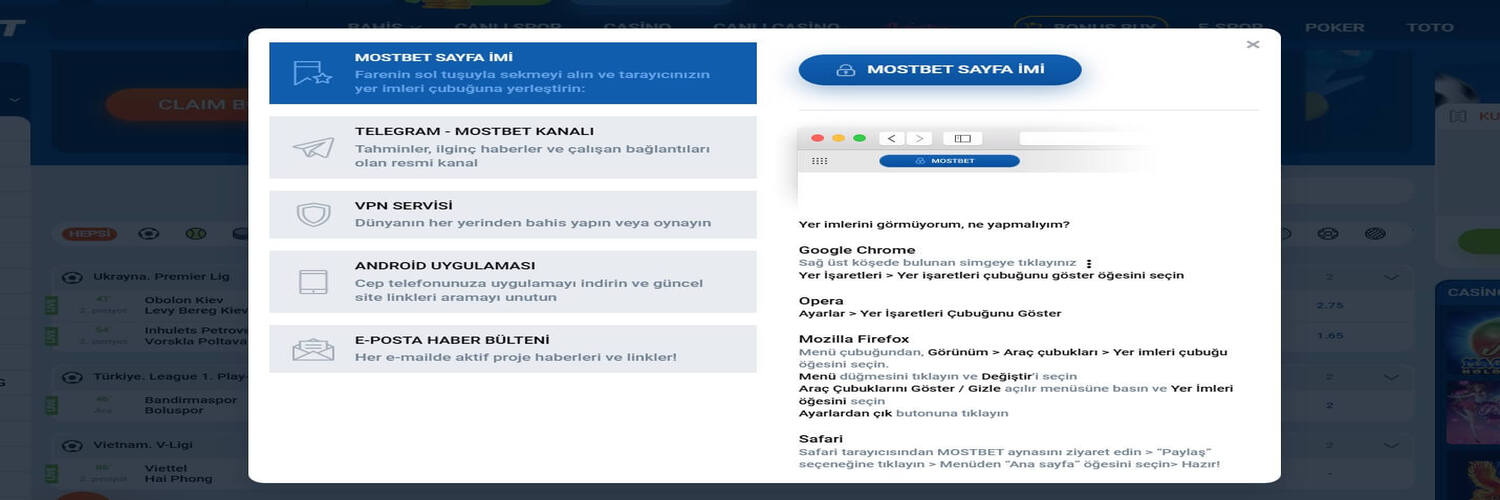Click the Bandirmaspor team name
The height and width of the screenshot is (500, 1500).
point(191,399)
